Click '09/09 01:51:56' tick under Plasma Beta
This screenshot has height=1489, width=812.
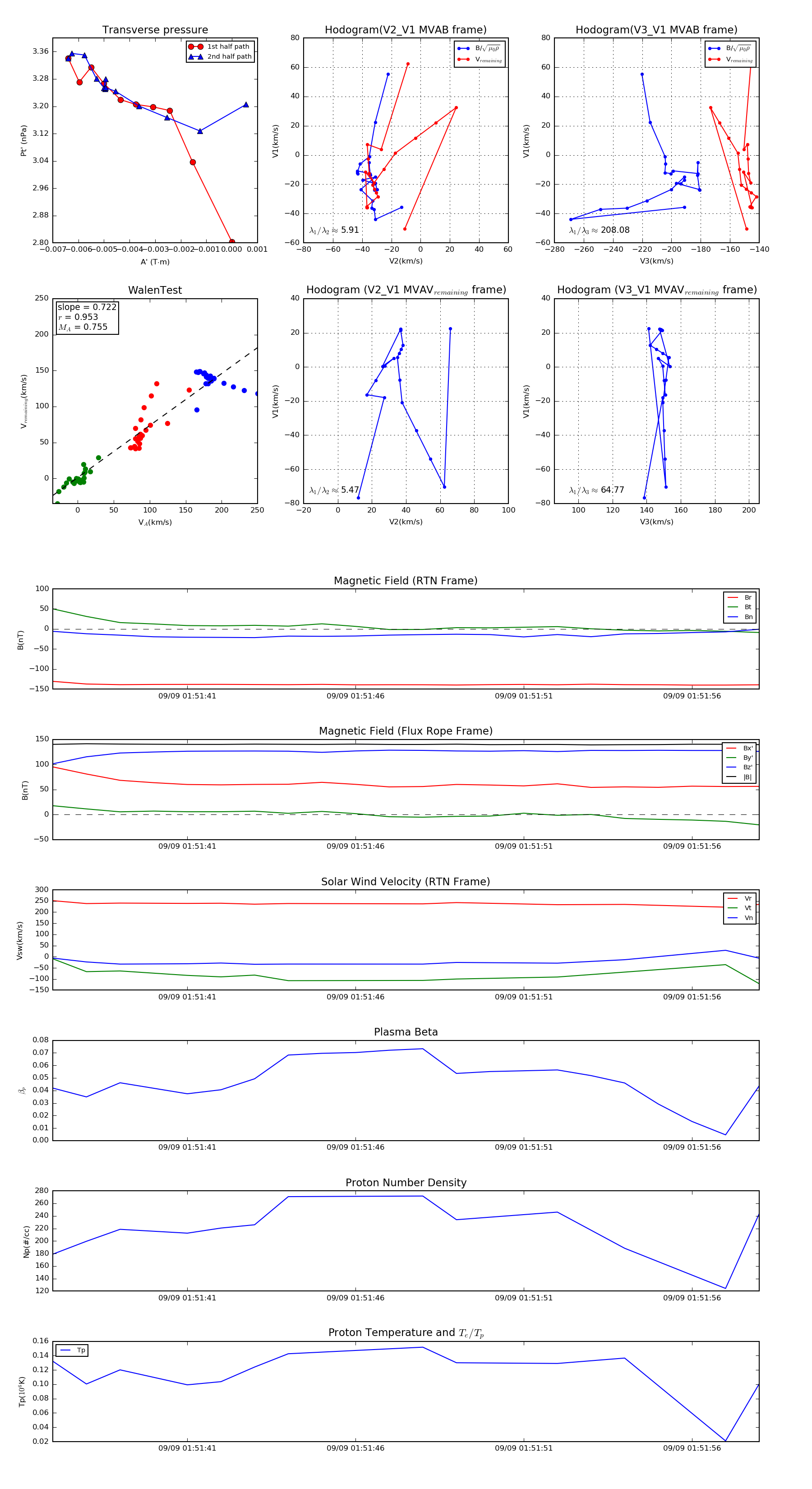[692, 1147]
